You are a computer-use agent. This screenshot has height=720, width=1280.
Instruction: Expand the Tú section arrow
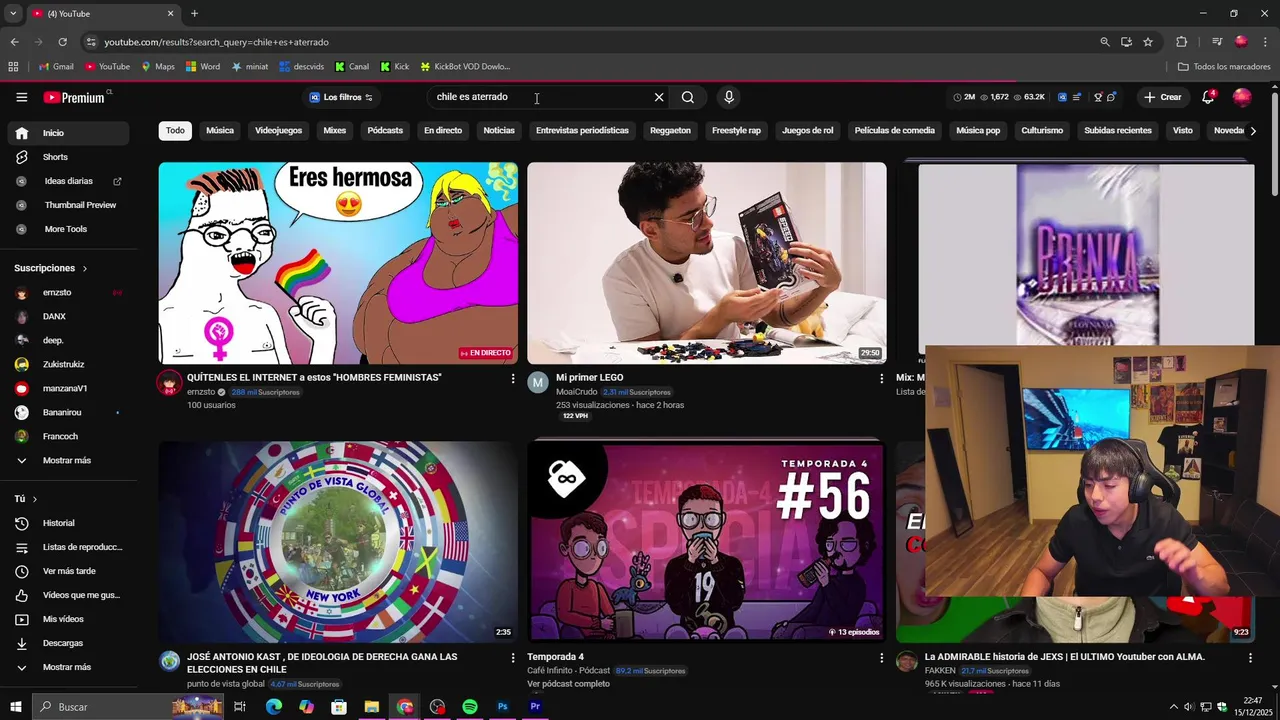point(34,499)
